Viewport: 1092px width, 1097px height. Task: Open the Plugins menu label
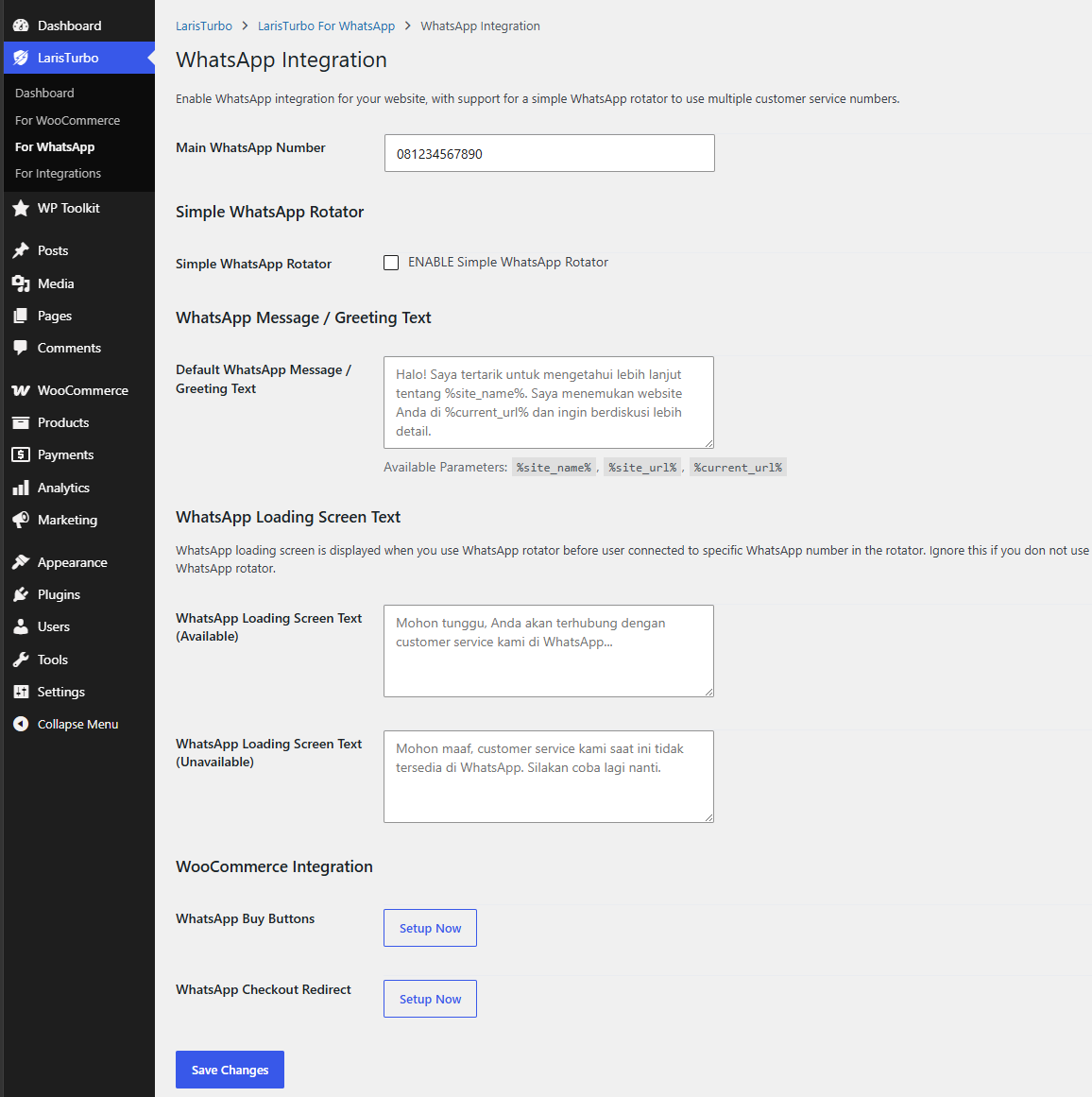tap(59, 594)
